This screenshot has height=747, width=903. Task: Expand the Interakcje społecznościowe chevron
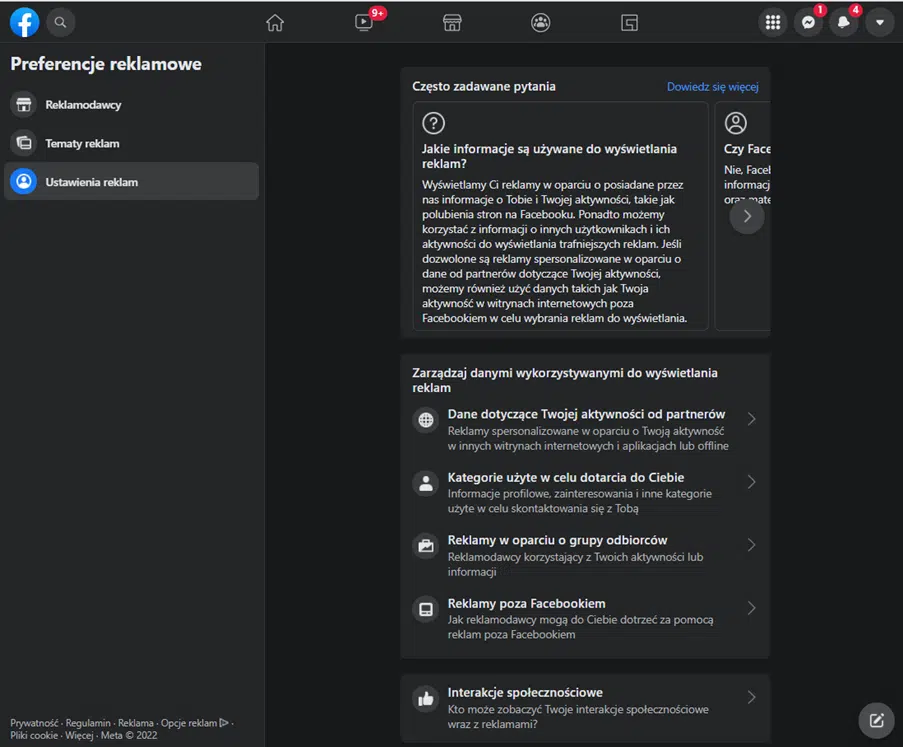752,697
